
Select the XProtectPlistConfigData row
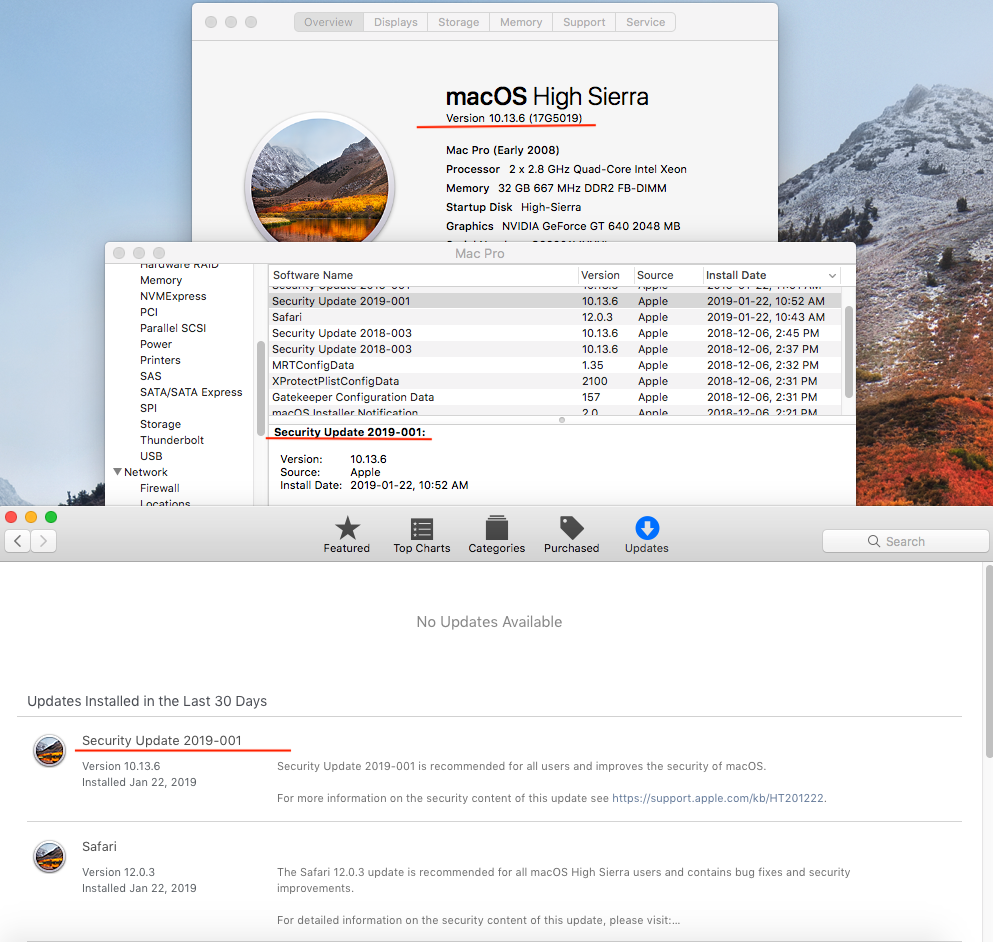click(555, 381)
